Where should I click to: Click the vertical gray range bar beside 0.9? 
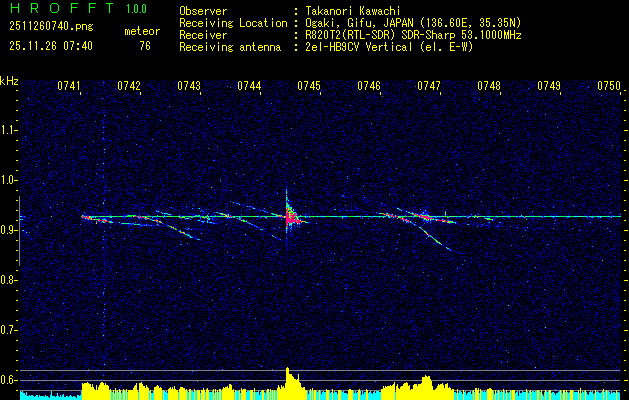[x=19, y=231]
